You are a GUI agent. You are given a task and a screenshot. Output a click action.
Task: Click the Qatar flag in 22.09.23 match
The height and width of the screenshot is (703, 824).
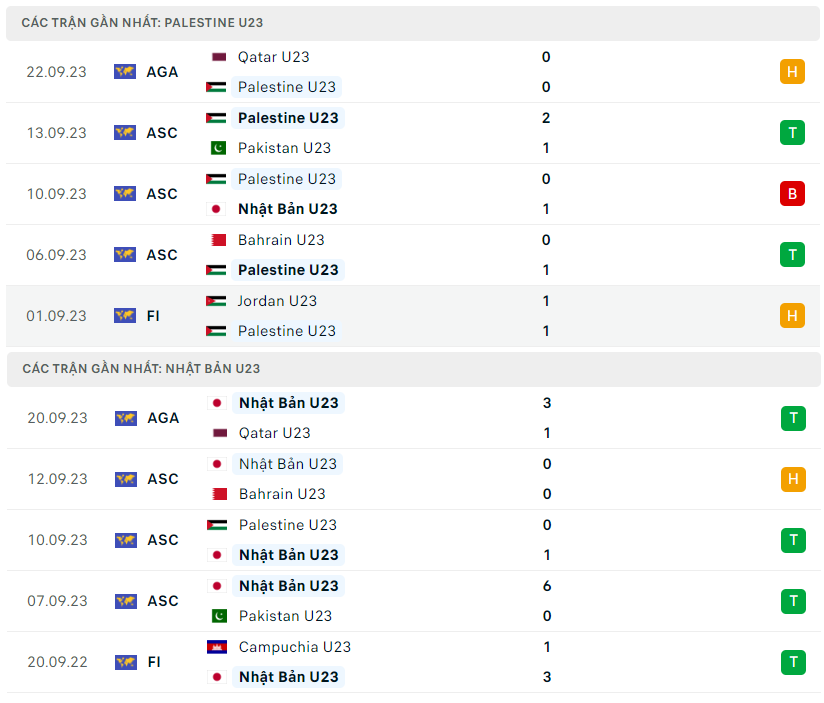pos(218,57)
